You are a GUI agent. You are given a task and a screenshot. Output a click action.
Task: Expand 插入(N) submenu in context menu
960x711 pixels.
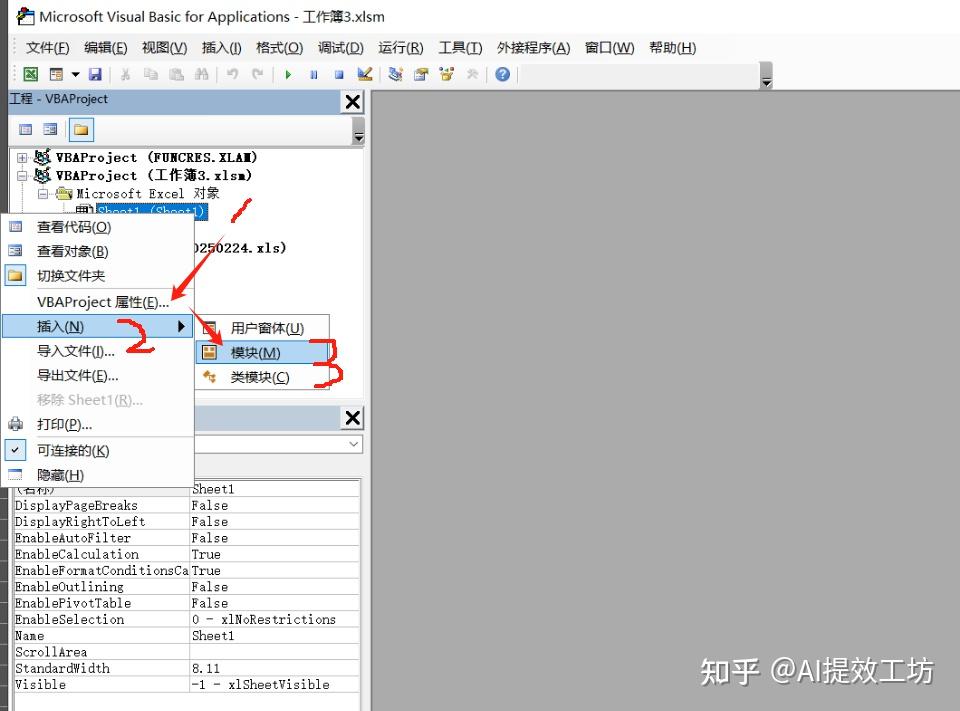click(x=98, y=326)
